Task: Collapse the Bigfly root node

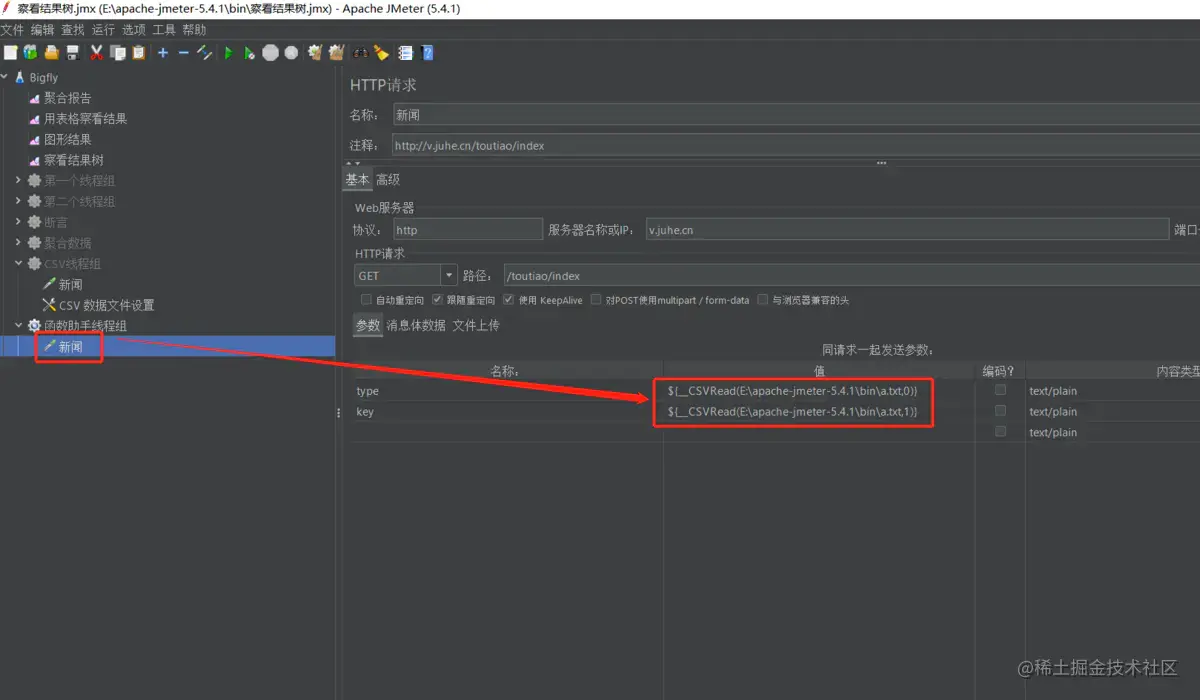Action: 6,77
